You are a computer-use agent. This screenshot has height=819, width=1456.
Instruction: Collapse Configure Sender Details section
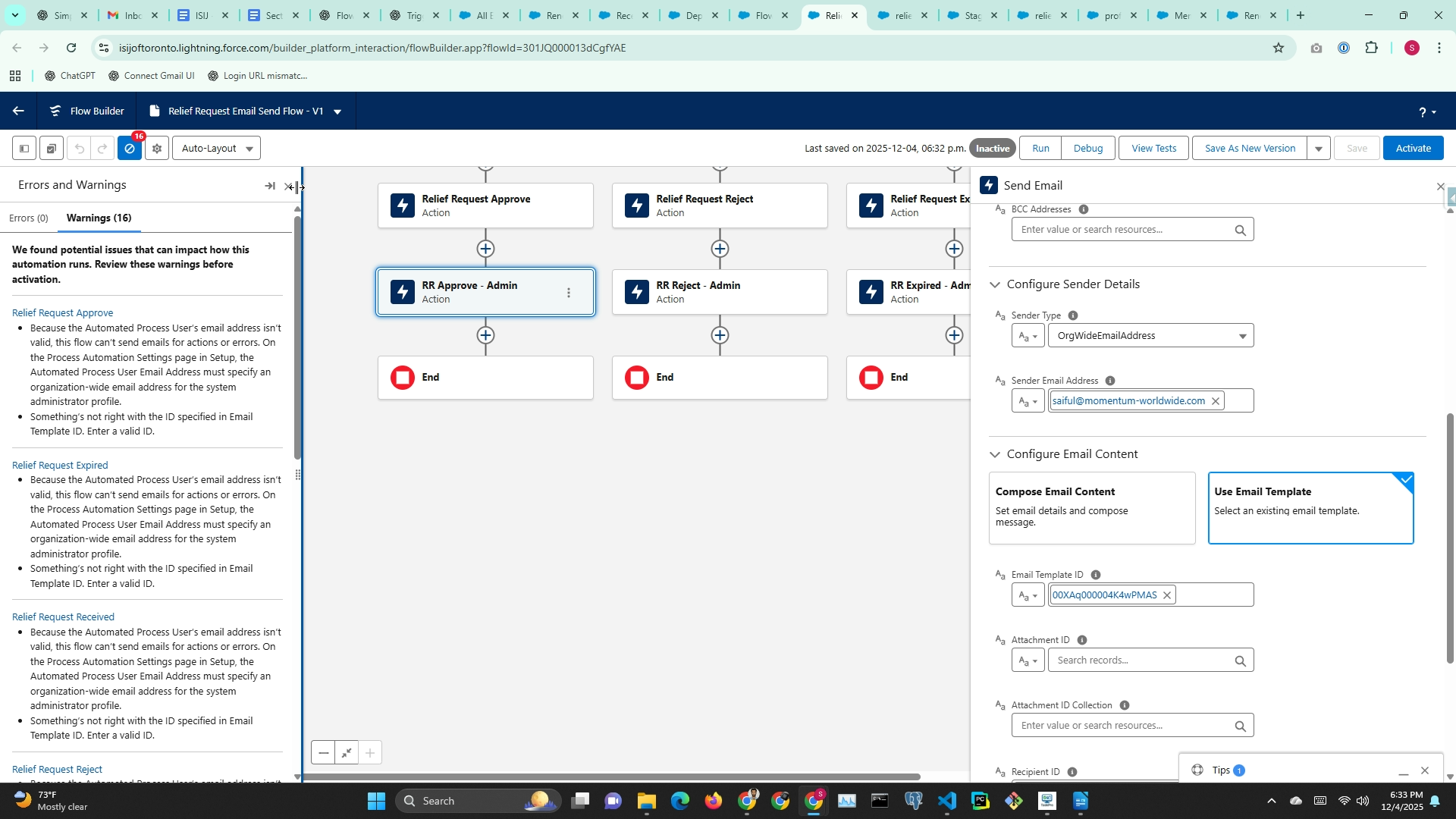[995, 285]
